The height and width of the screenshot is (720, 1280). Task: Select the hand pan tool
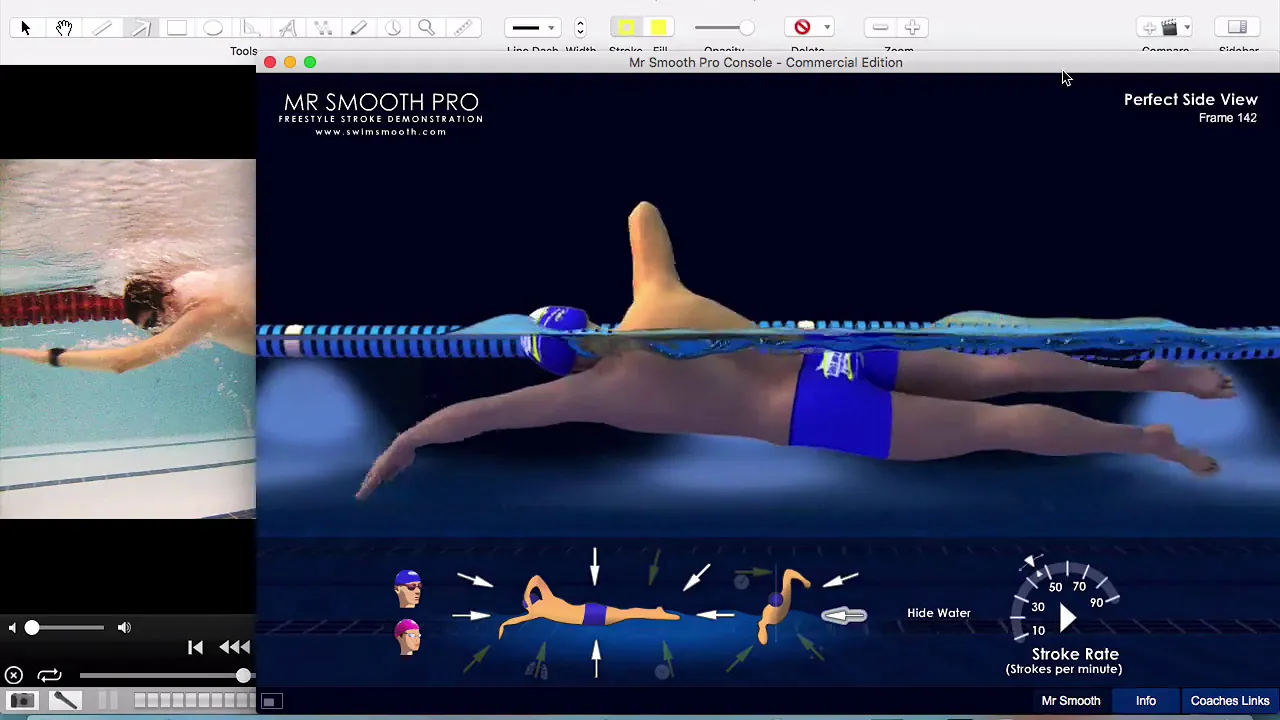(x=64, y=28)
